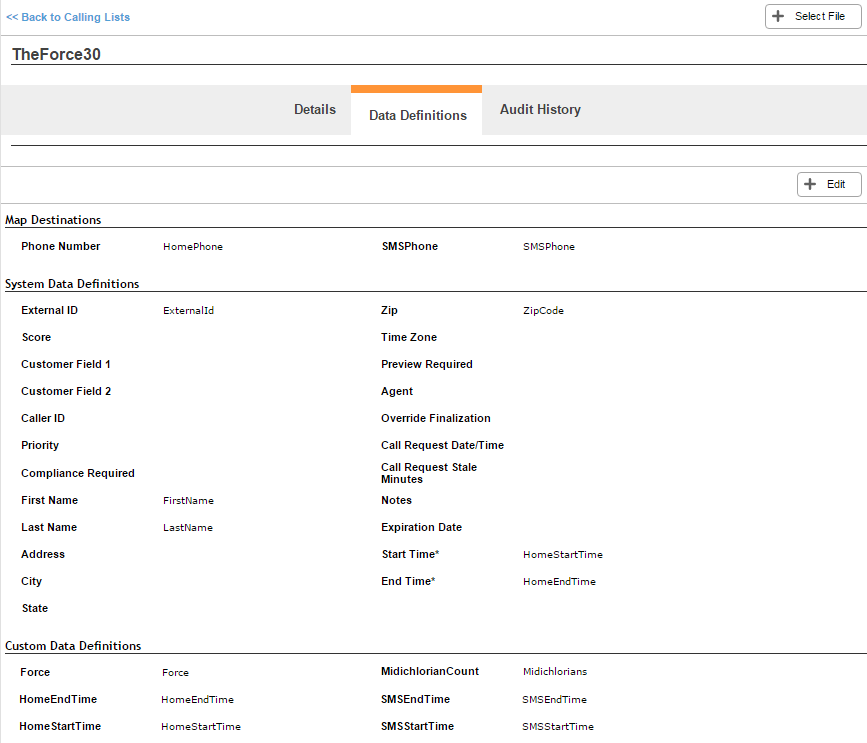This screenshot has height=743, width=867.
Task: Select the LastName value
Action: point(187,528)
